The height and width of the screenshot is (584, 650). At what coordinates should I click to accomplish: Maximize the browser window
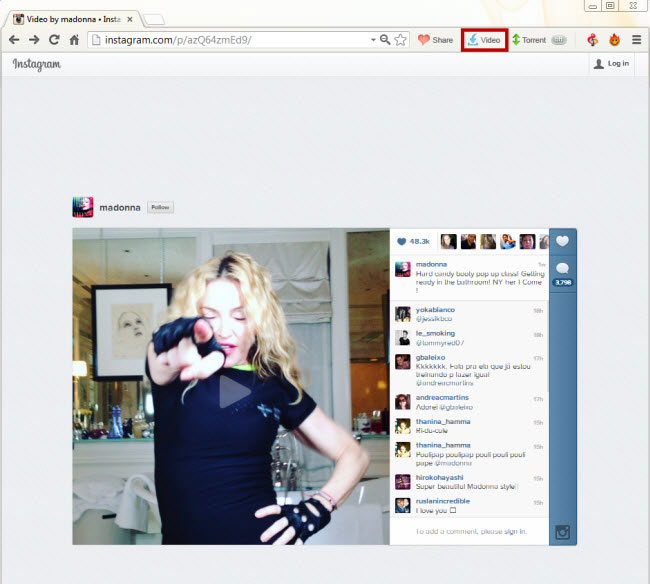point(610,5)
